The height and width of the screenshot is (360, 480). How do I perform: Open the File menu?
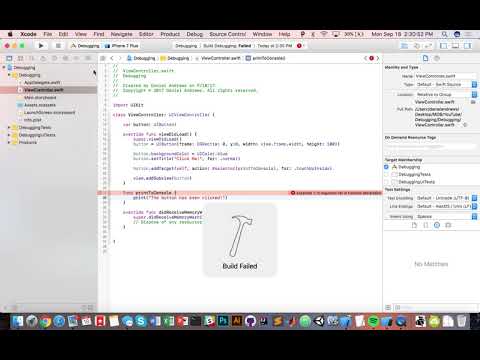48,34
